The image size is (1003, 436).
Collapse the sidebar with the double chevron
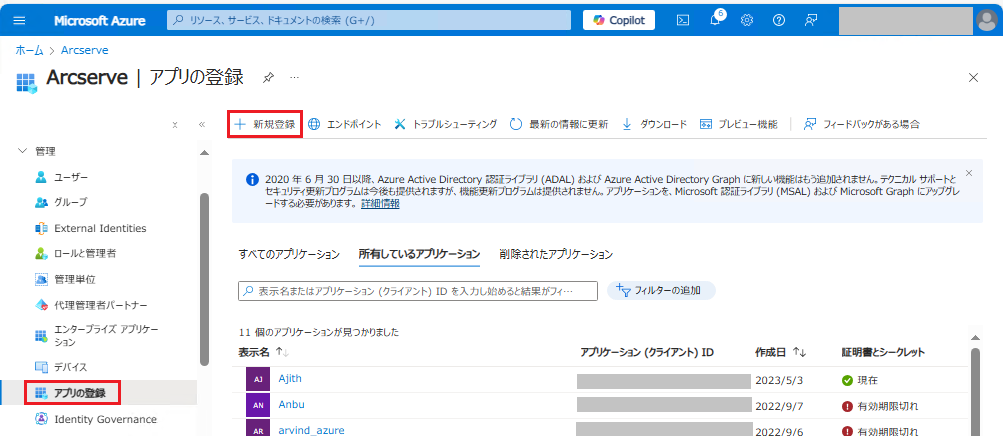pos(201,125)
